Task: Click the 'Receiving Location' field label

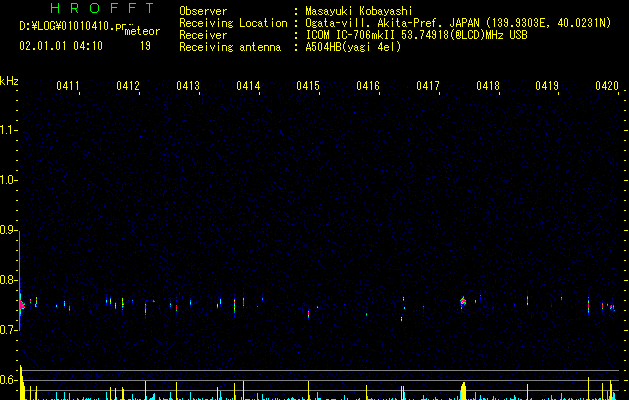Action: click(x=233, y=23)
